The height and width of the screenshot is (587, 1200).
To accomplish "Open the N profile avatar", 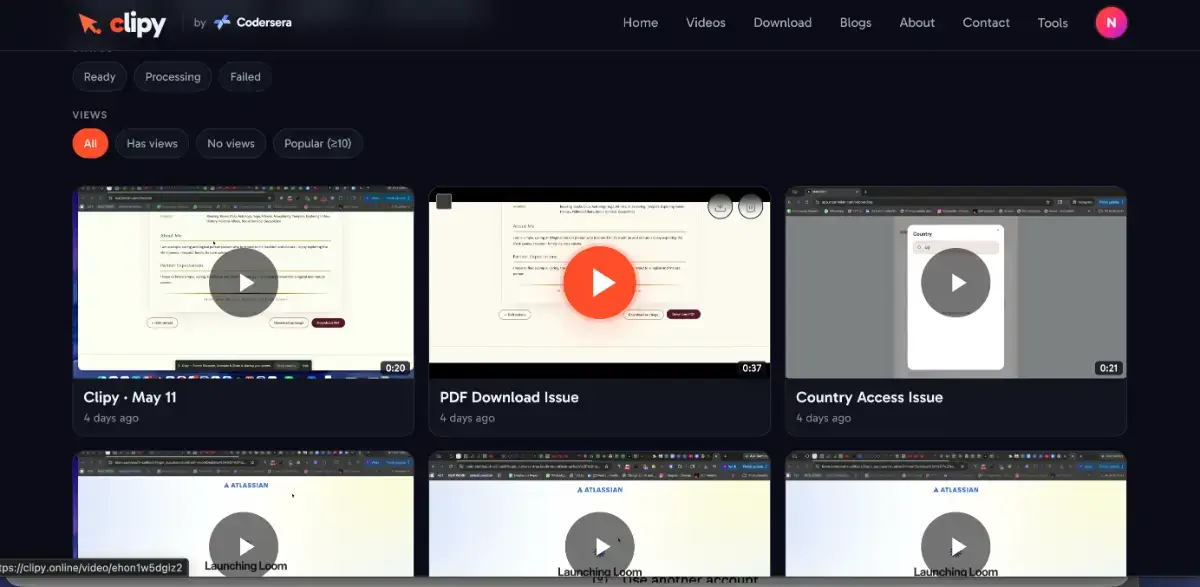I will (x=1111, y=22).
